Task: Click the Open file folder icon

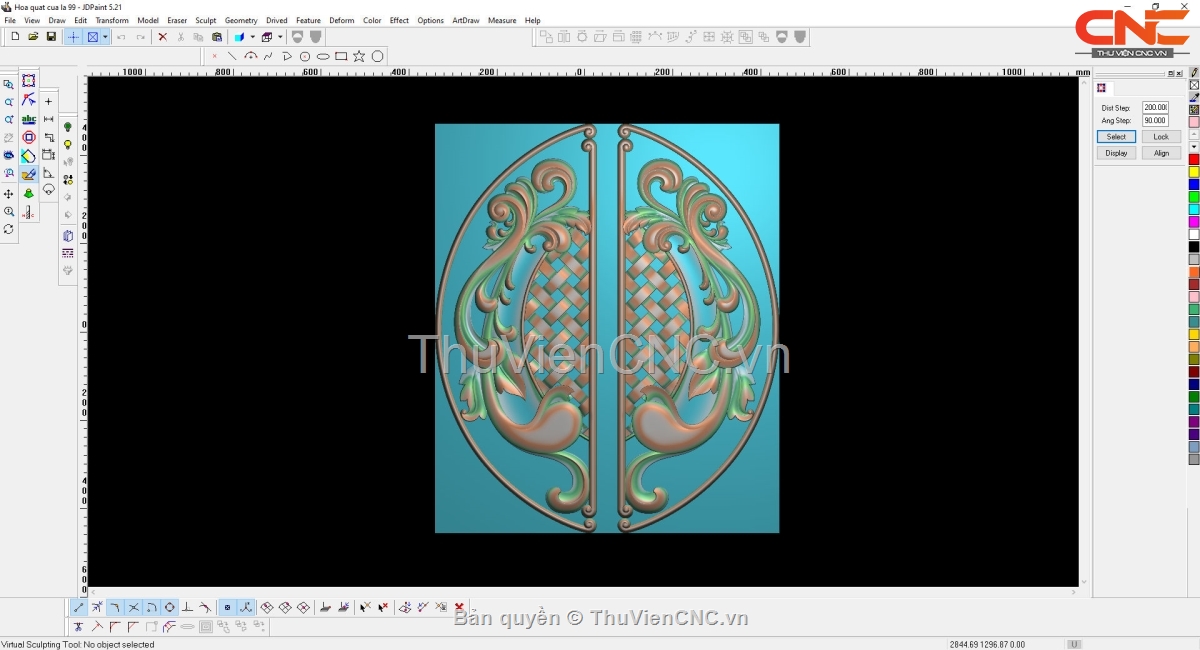Action: pos(33,37)
